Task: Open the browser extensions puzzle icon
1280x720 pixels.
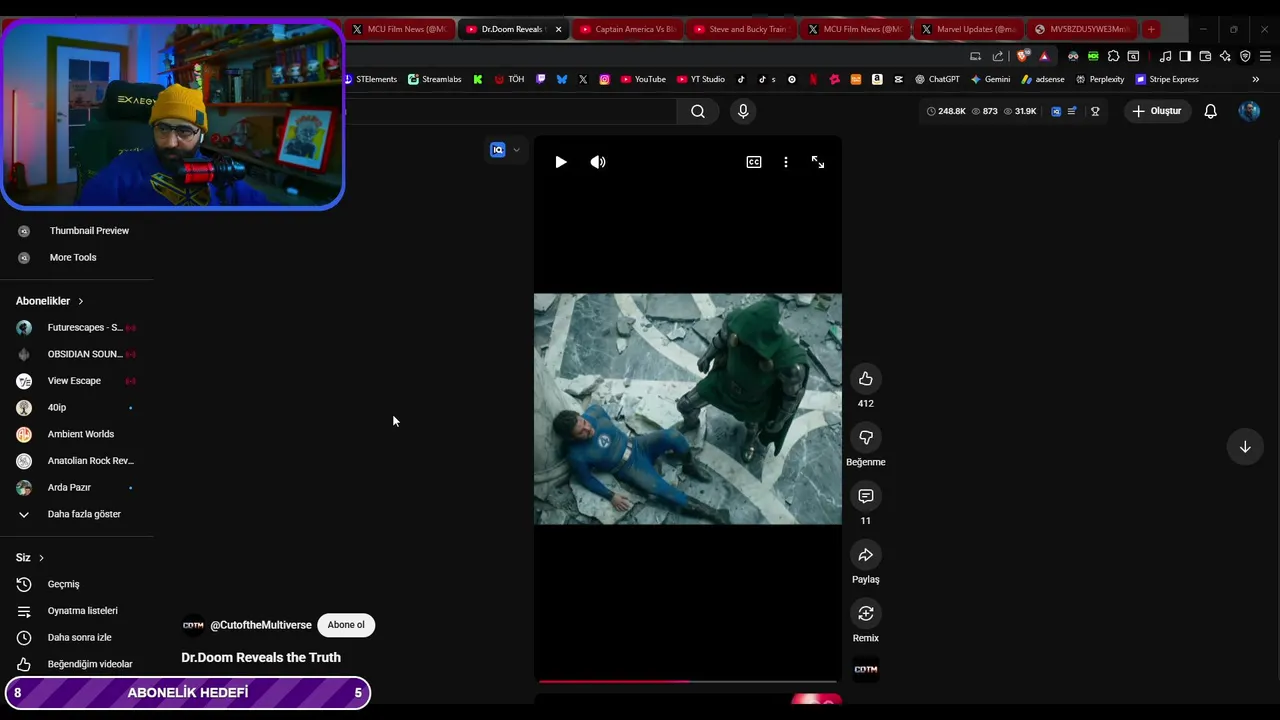Action: click(x=1113, y=56)
